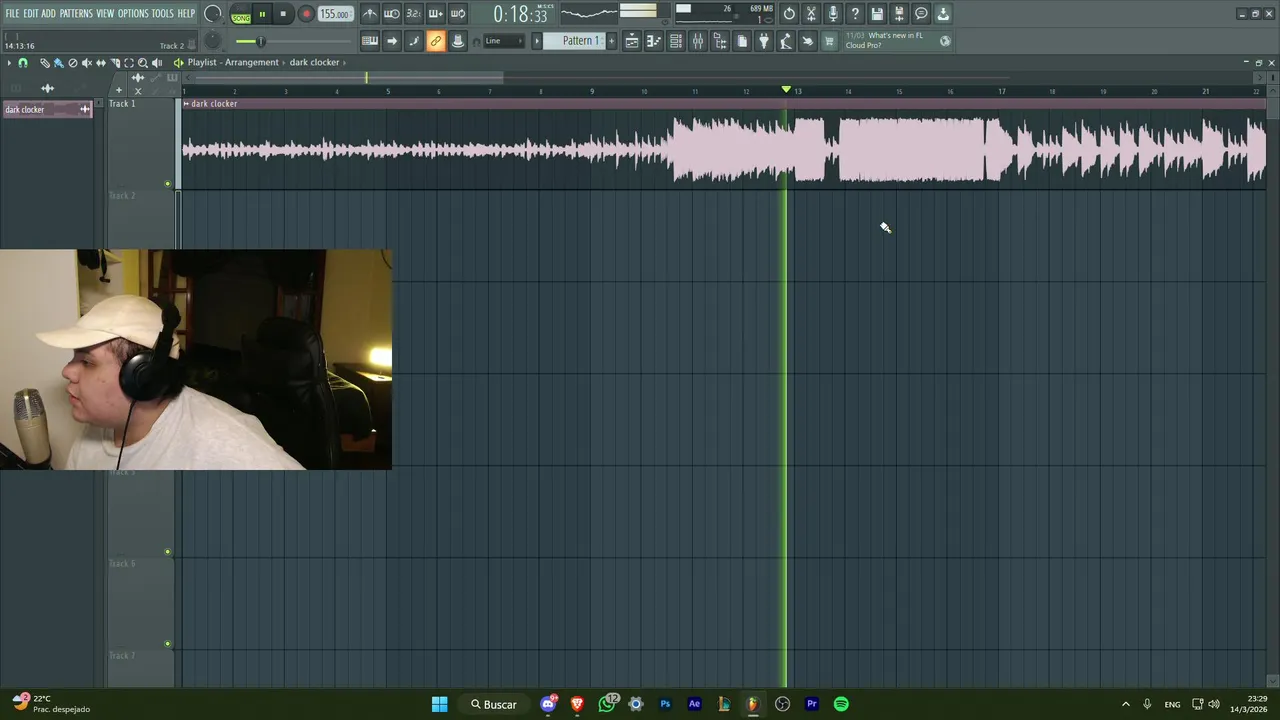1280x720 pixels.
Task: Open the Playlist view icon
Action: [632, 41]
